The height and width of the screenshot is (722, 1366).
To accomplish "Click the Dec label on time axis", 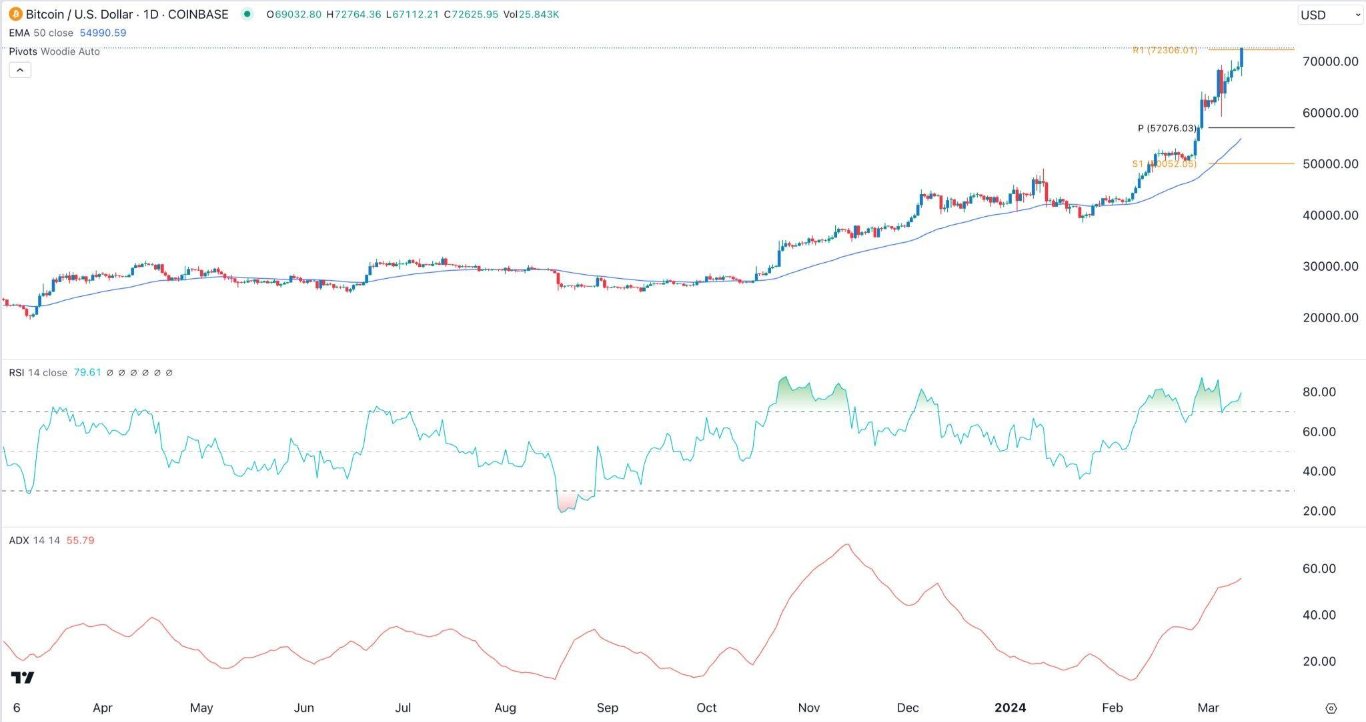I will click(x=908, y=708).
